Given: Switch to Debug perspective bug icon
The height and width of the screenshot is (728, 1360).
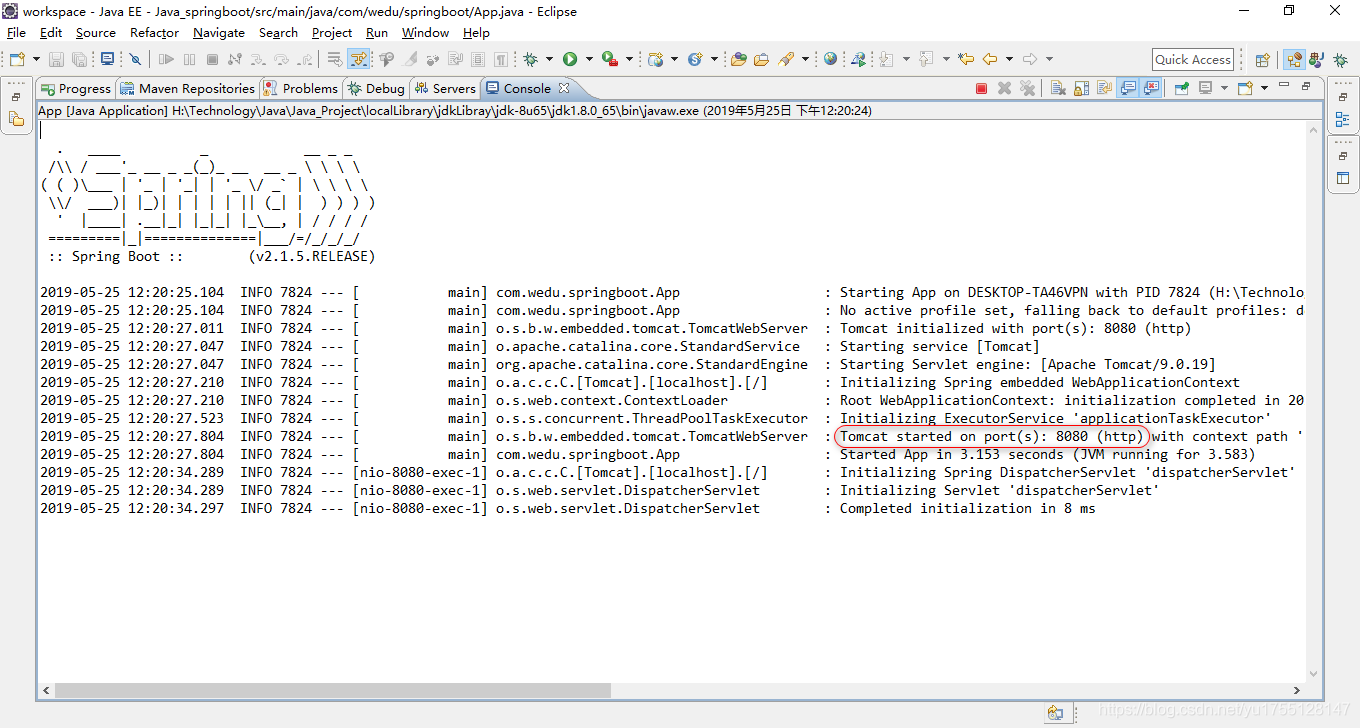Looking at the screenshot, I should pos(1340,60).
